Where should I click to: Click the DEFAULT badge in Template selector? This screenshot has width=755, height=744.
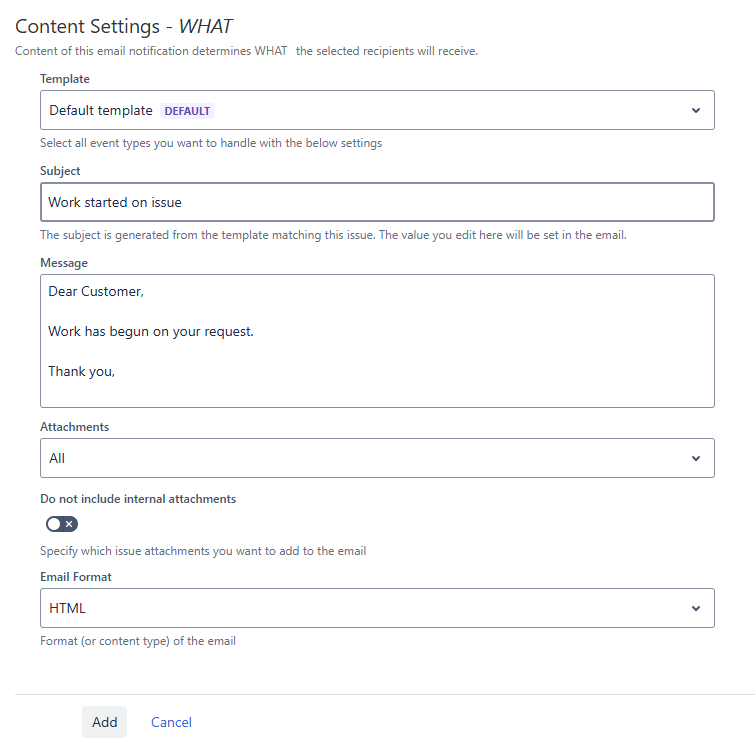pyautogui.click(x=187, y=111)
